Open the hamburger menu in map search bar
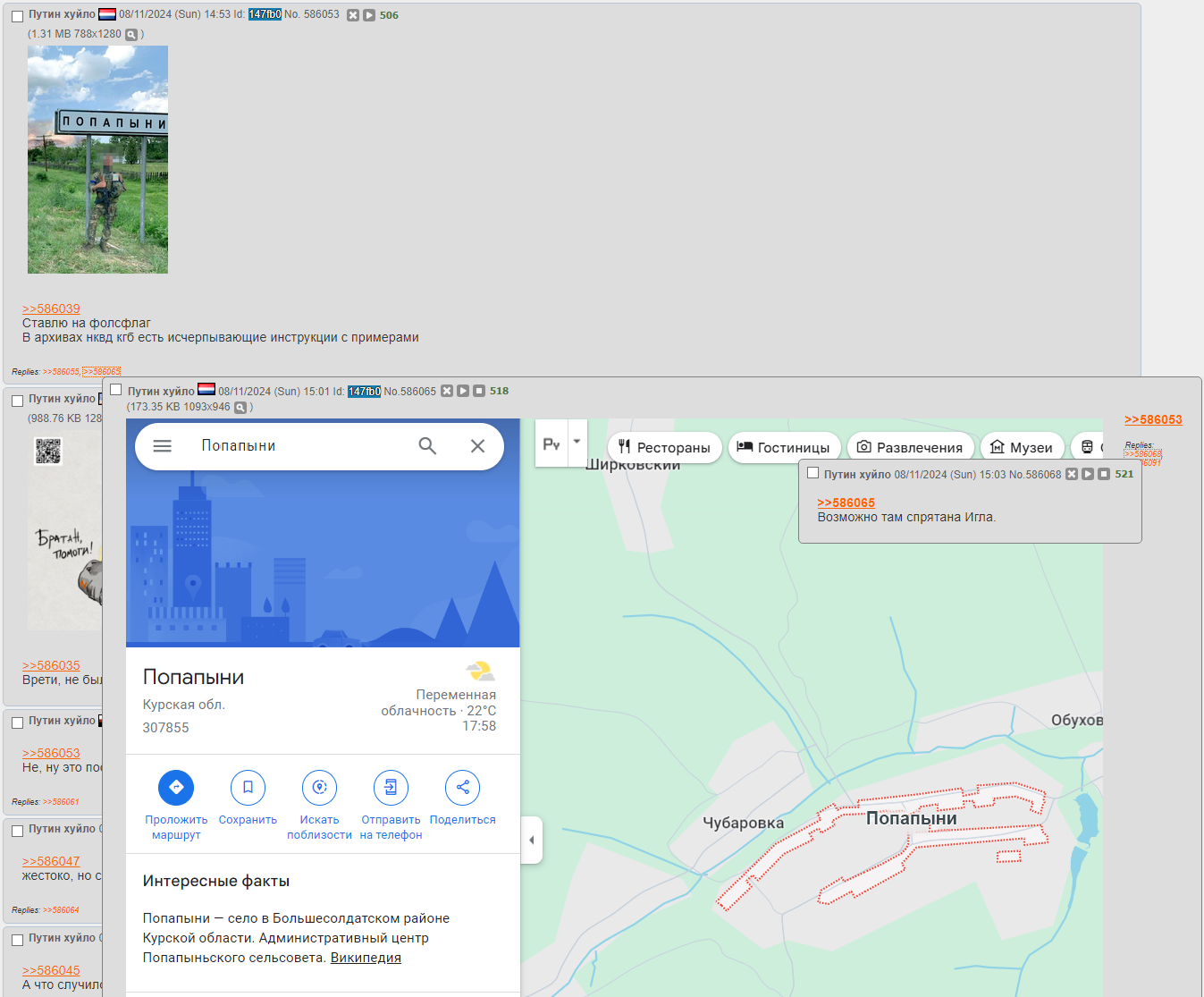The width and height of the screenshot is (1204, 997). (x=163, y=446)
